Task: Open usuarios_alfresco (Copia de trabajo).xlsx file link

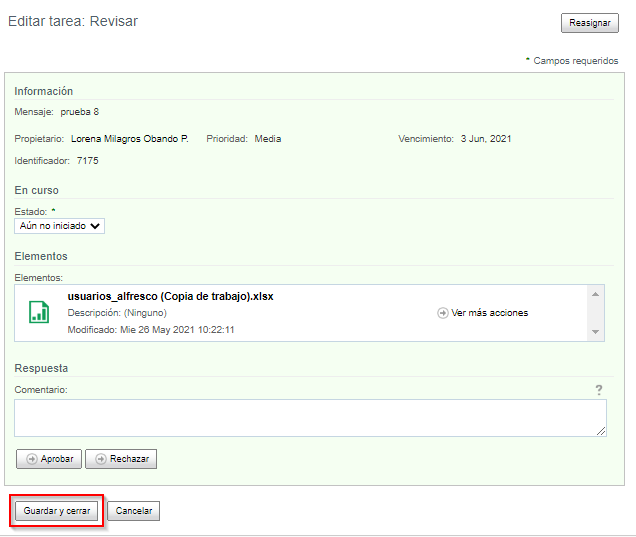Action: tap(170, 296)
